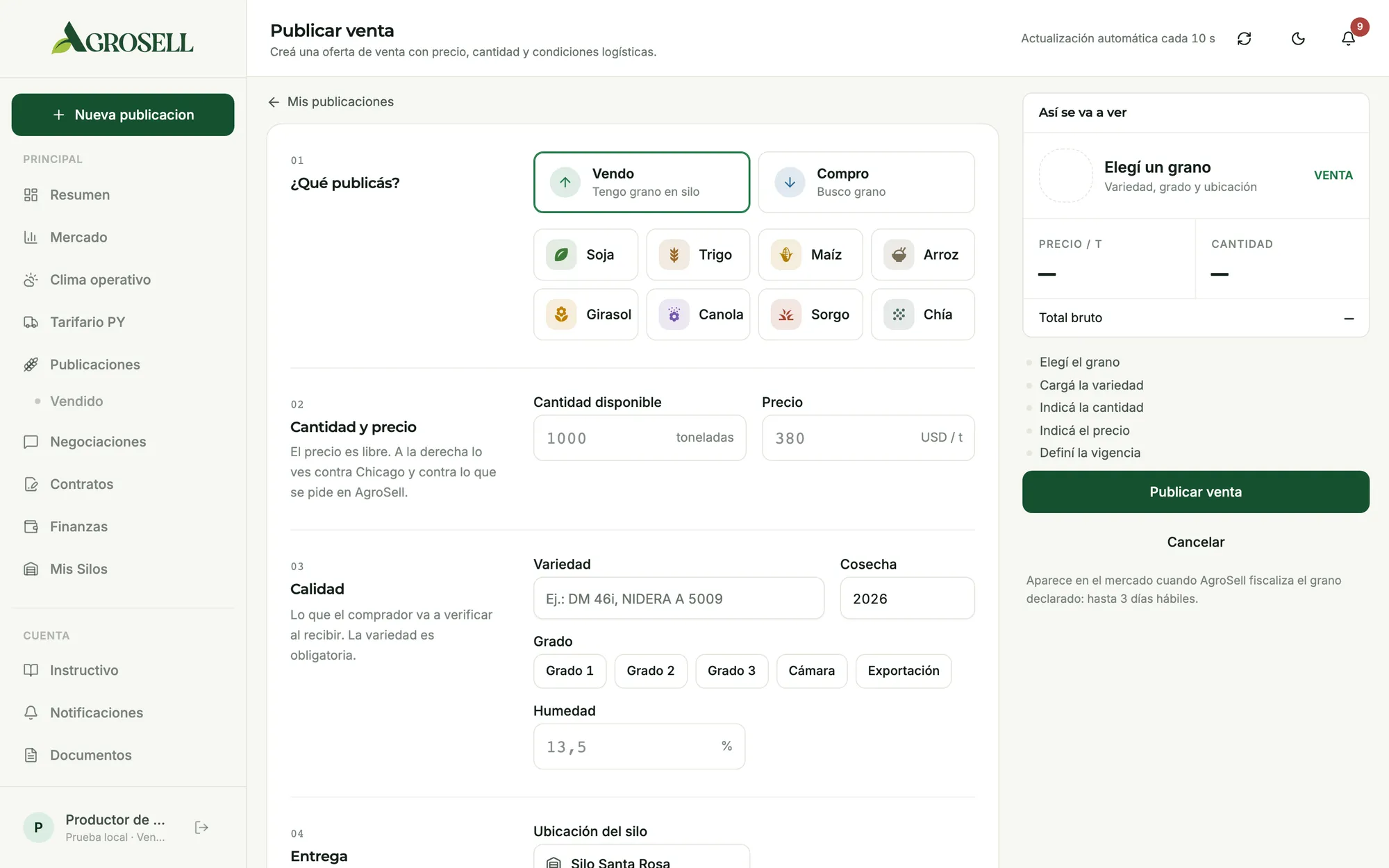Click the Tarifario PY truck icon
1389x868 pixels.
click(31, 322)
